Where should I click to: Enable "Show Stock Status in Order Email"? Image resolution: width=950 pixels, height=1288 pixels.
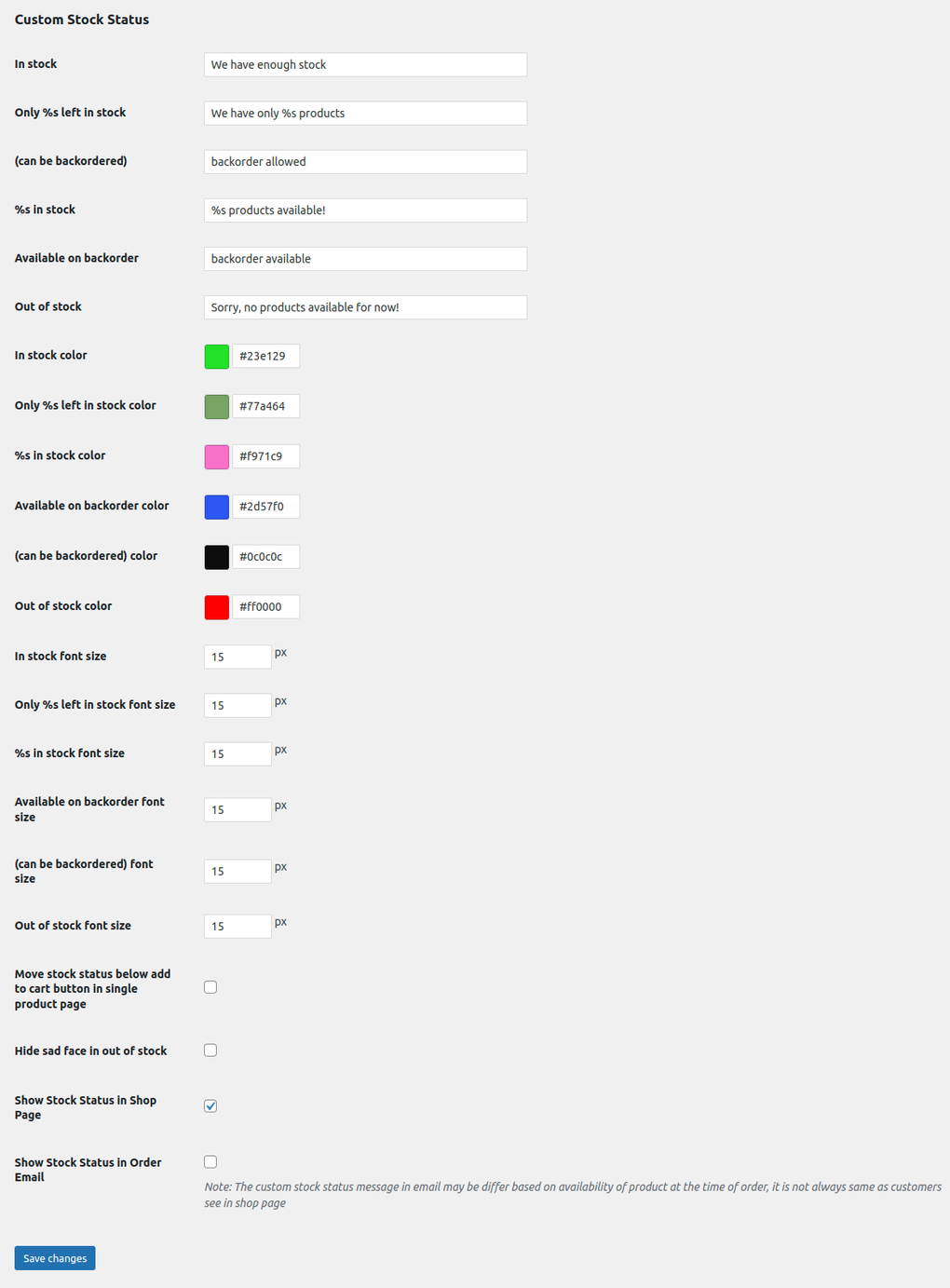pos(210,1161)
